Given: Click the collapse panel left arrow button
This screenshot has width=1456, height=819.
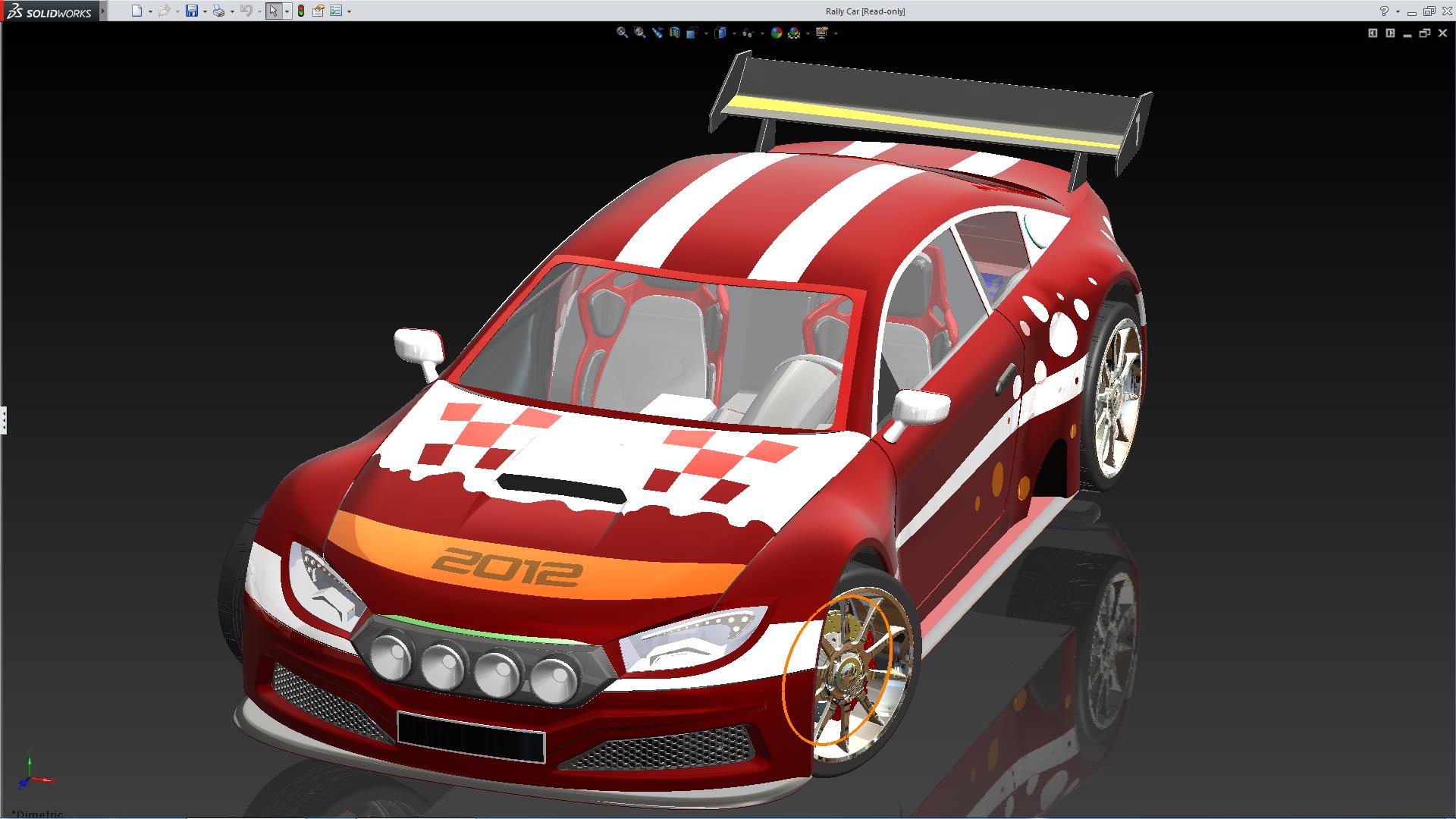Looking at the screenshot, I should point(1373,33).
